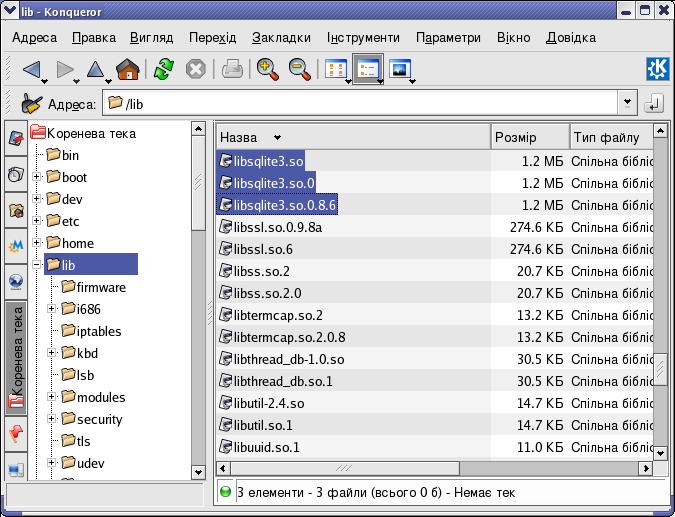Image resolution: width=675 pixels, height=517 pixels.
Task: Open the Up button dropdown arrow
Action: [x=108, y=81]
